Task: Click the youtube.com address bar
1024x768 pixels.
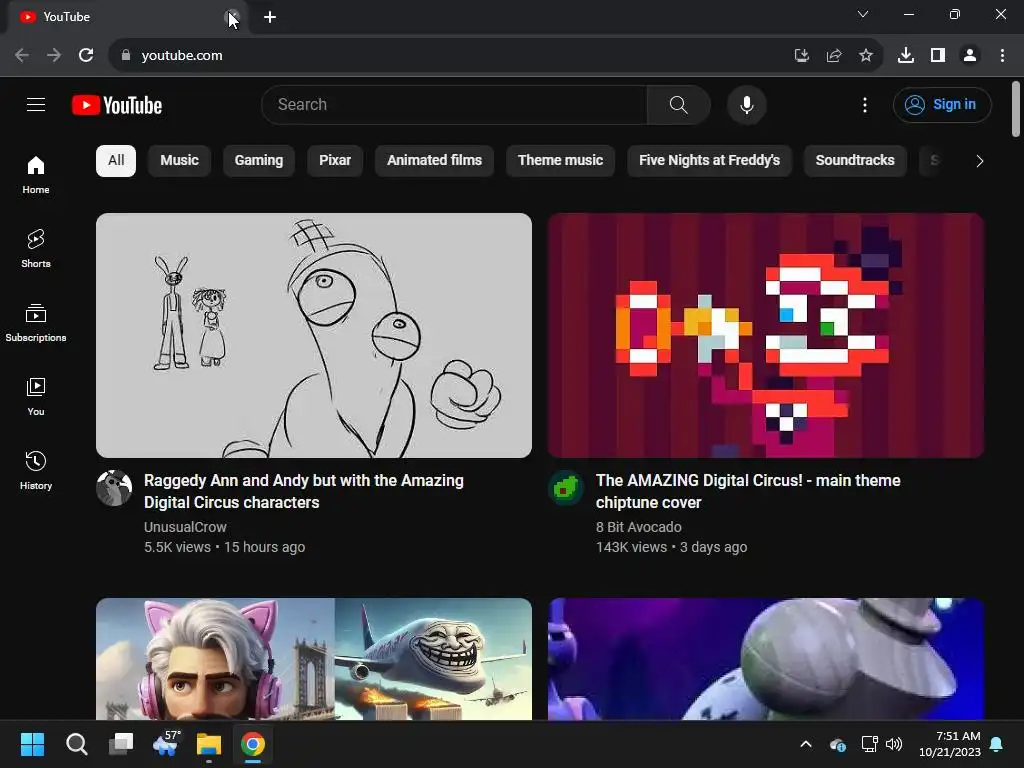Action: (x=451, y=56)
